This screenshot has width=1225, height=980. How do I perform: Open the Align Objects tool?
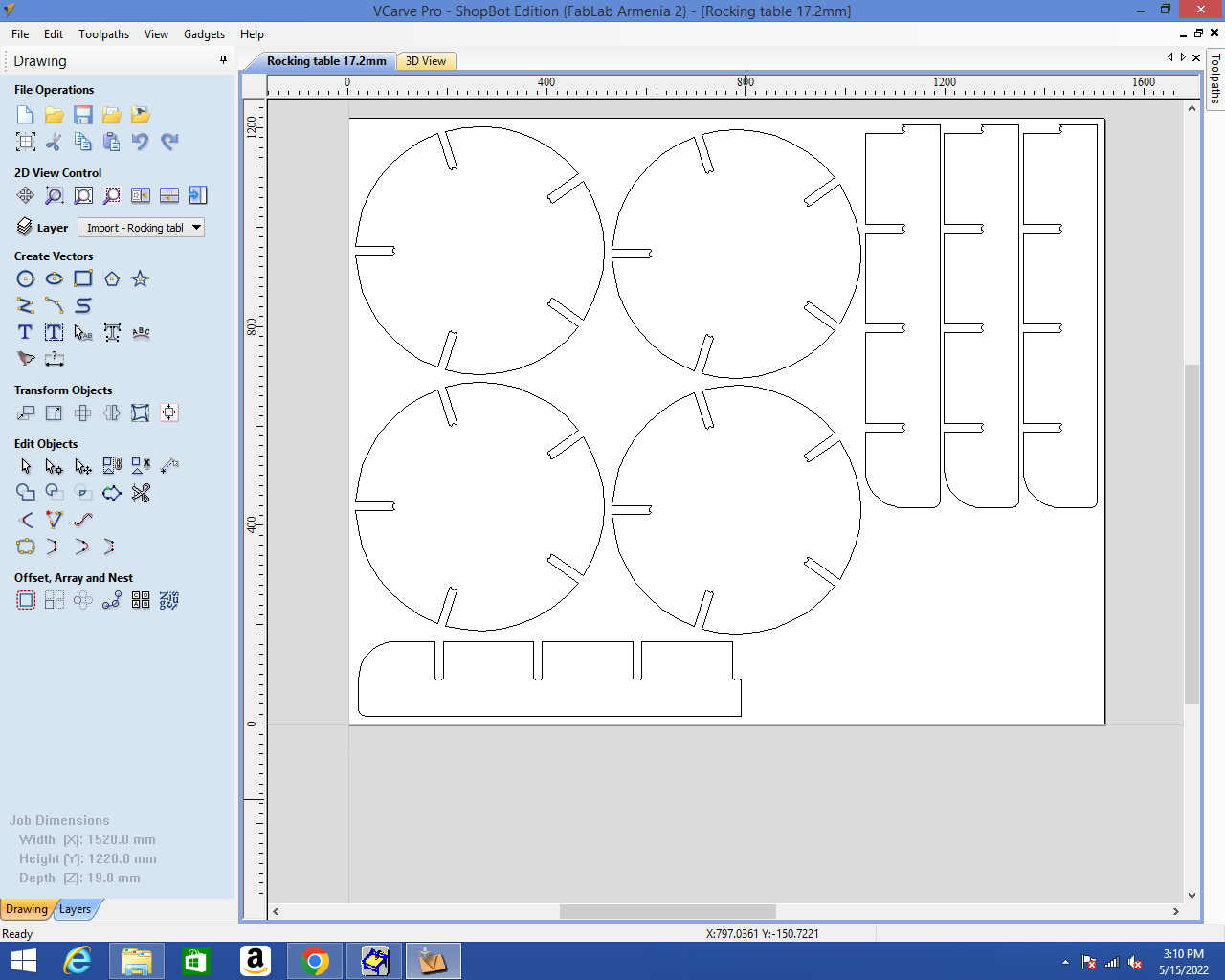[169, 412]
